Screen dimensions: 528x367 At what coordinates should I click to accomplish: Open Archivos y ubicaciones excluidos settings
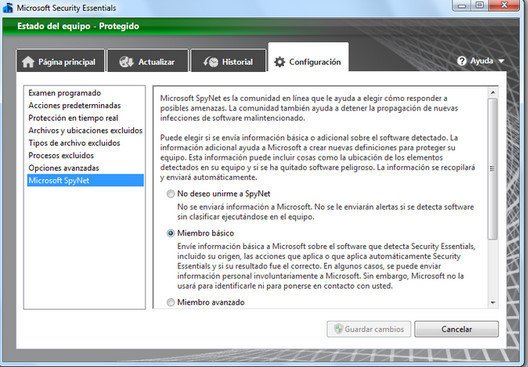tap(85, 130)
